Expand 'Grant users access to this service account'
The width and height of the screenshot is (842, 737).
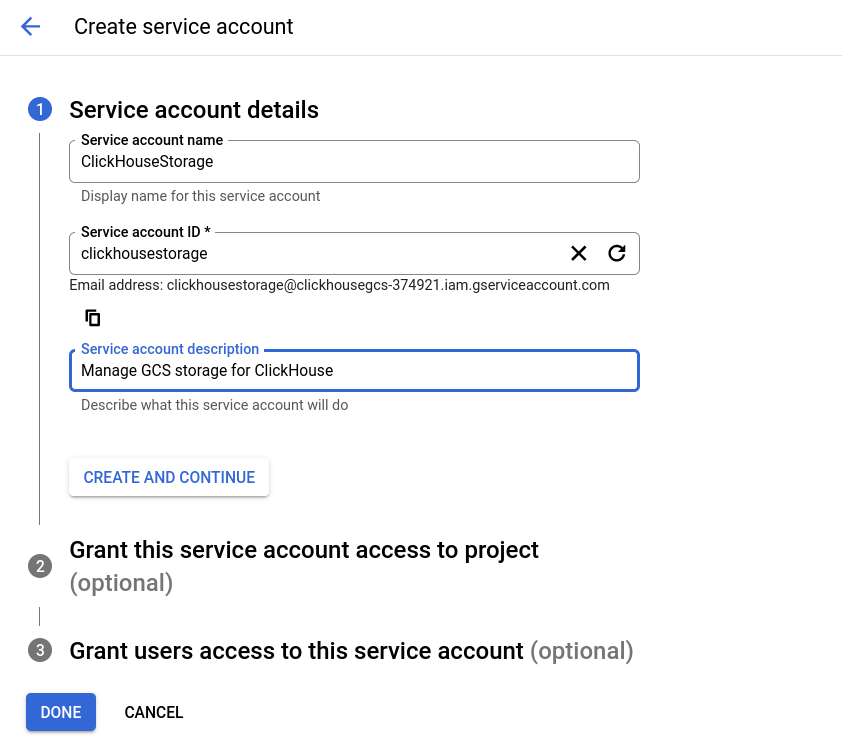295,650
